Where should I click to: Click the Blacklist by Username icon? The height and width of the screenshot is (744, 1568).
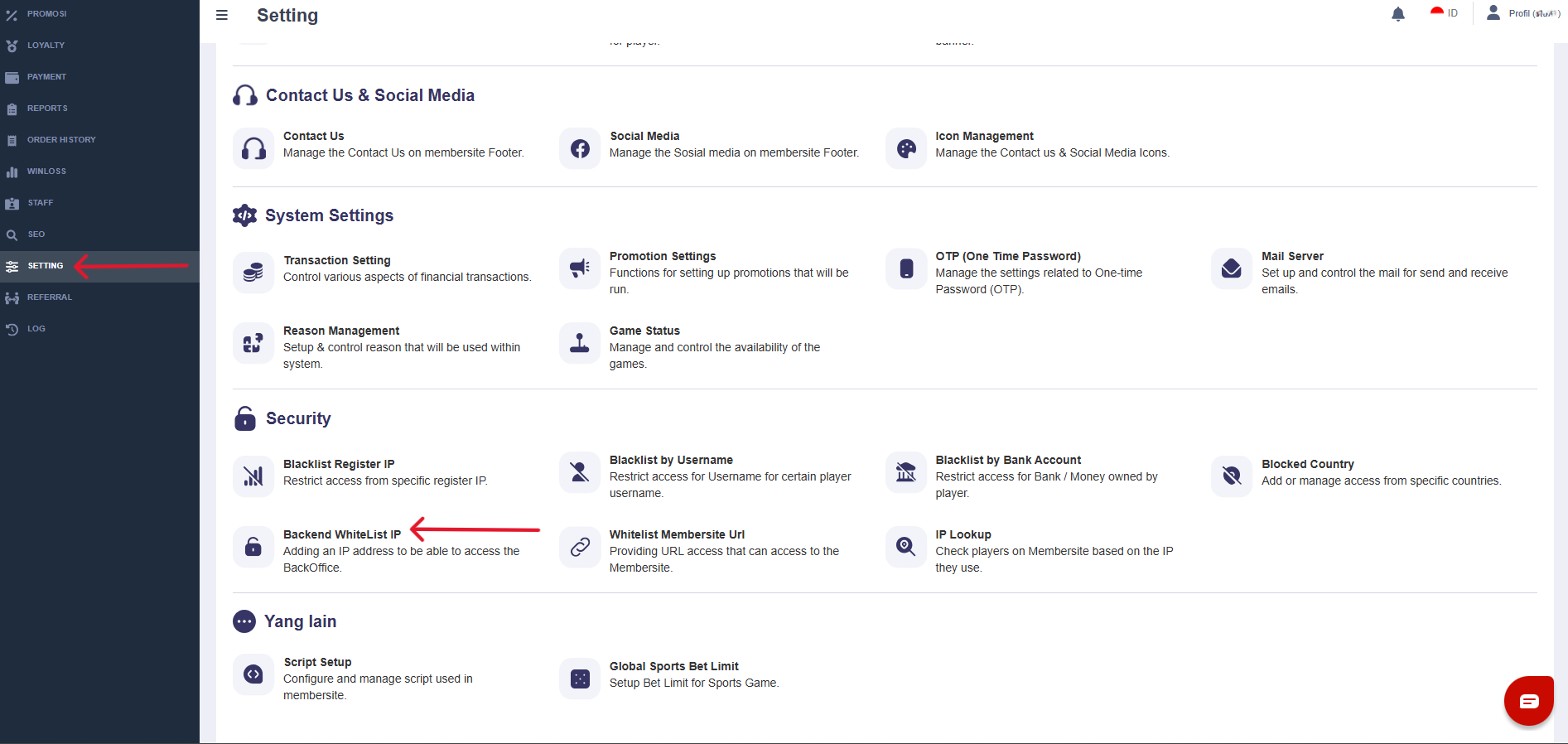580,472
